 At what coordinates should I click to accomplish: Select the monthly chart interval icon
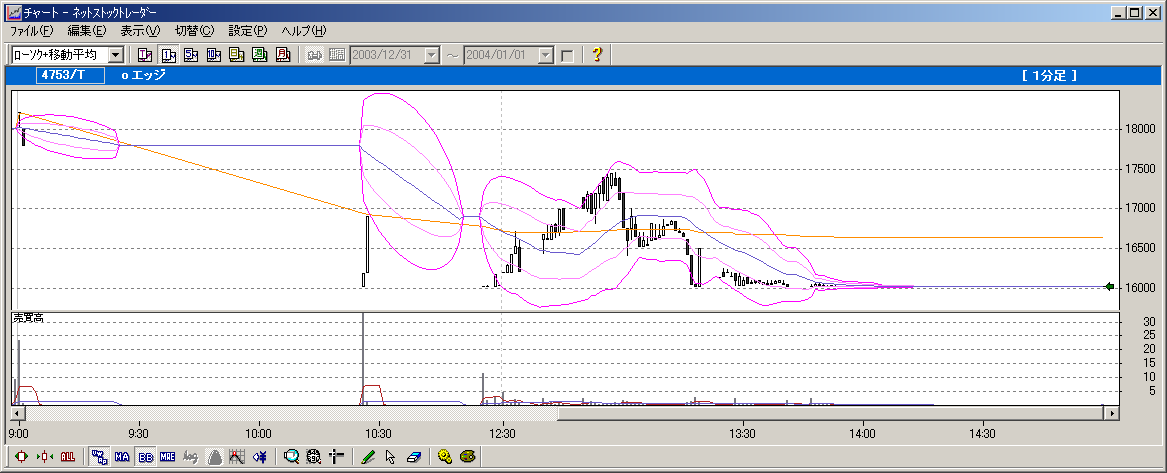click(283, 55)
